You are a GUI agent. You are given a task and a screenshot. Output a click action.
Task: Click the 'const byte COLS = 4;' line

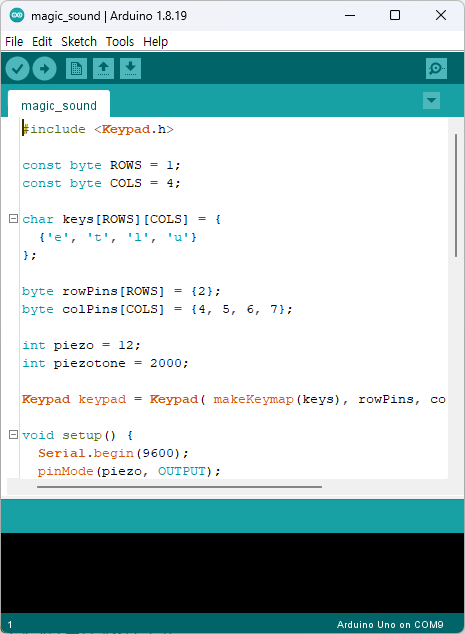pyautogui.click(x=101, y=183)
